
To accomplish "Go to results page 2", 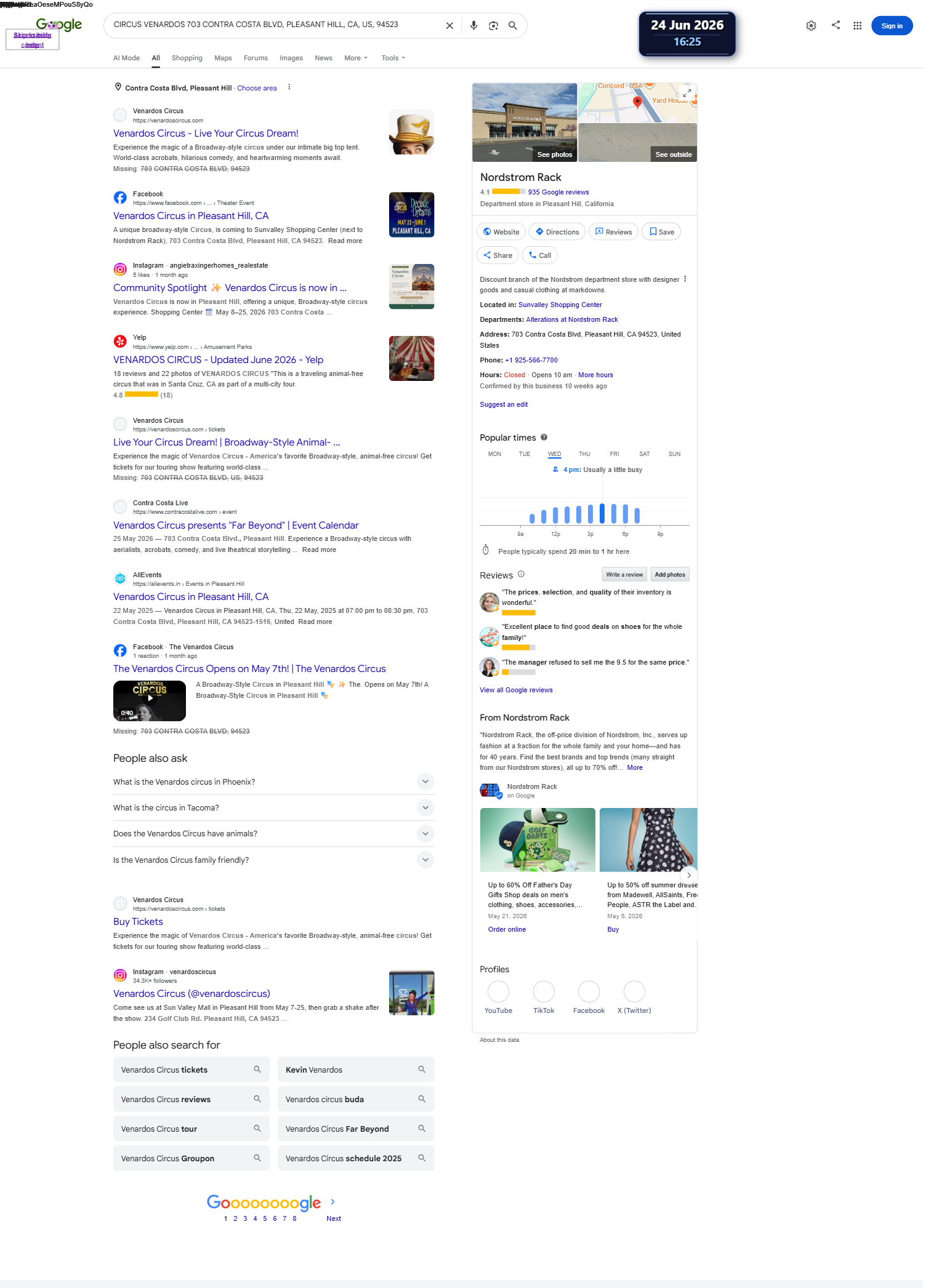I will pos(235,1218).
